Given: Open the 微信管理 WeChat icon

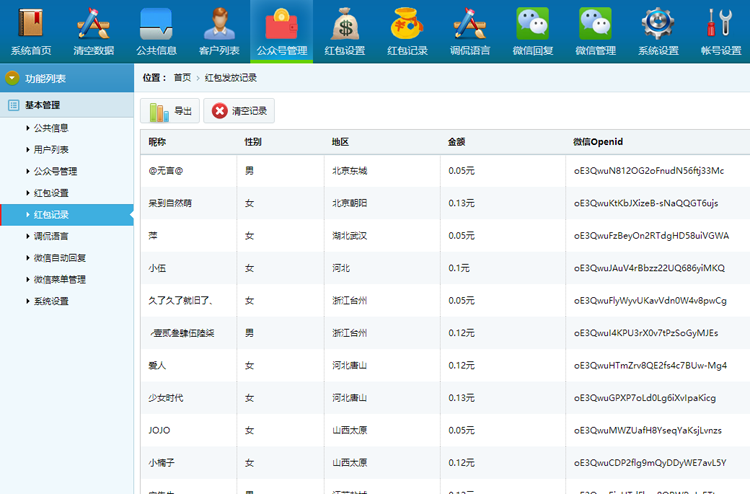Looking at the screenshot, I should click(x=595, y=23).
